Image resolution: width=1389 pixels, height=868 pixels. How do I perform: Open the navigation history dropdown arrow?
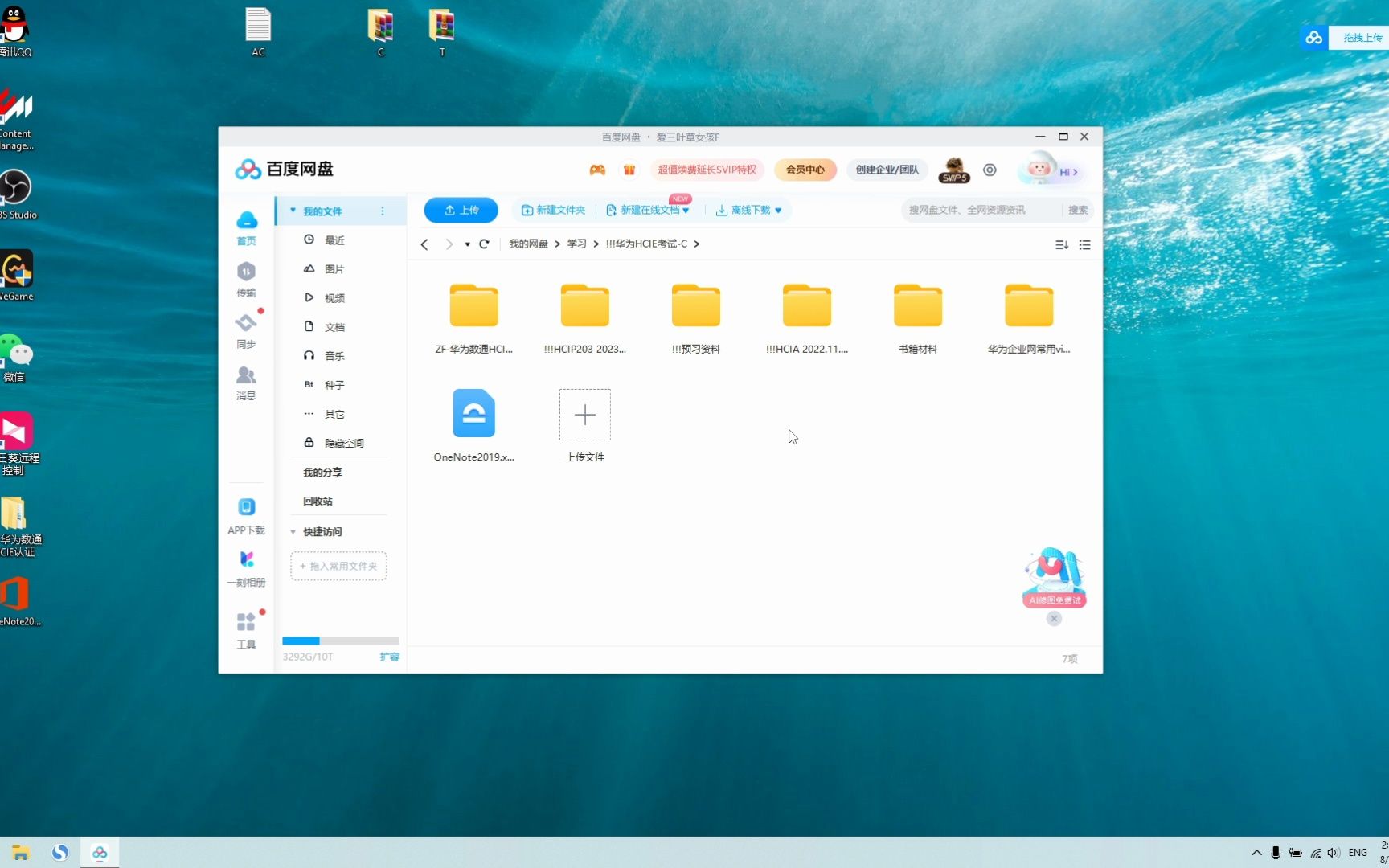tap(467, 244)
